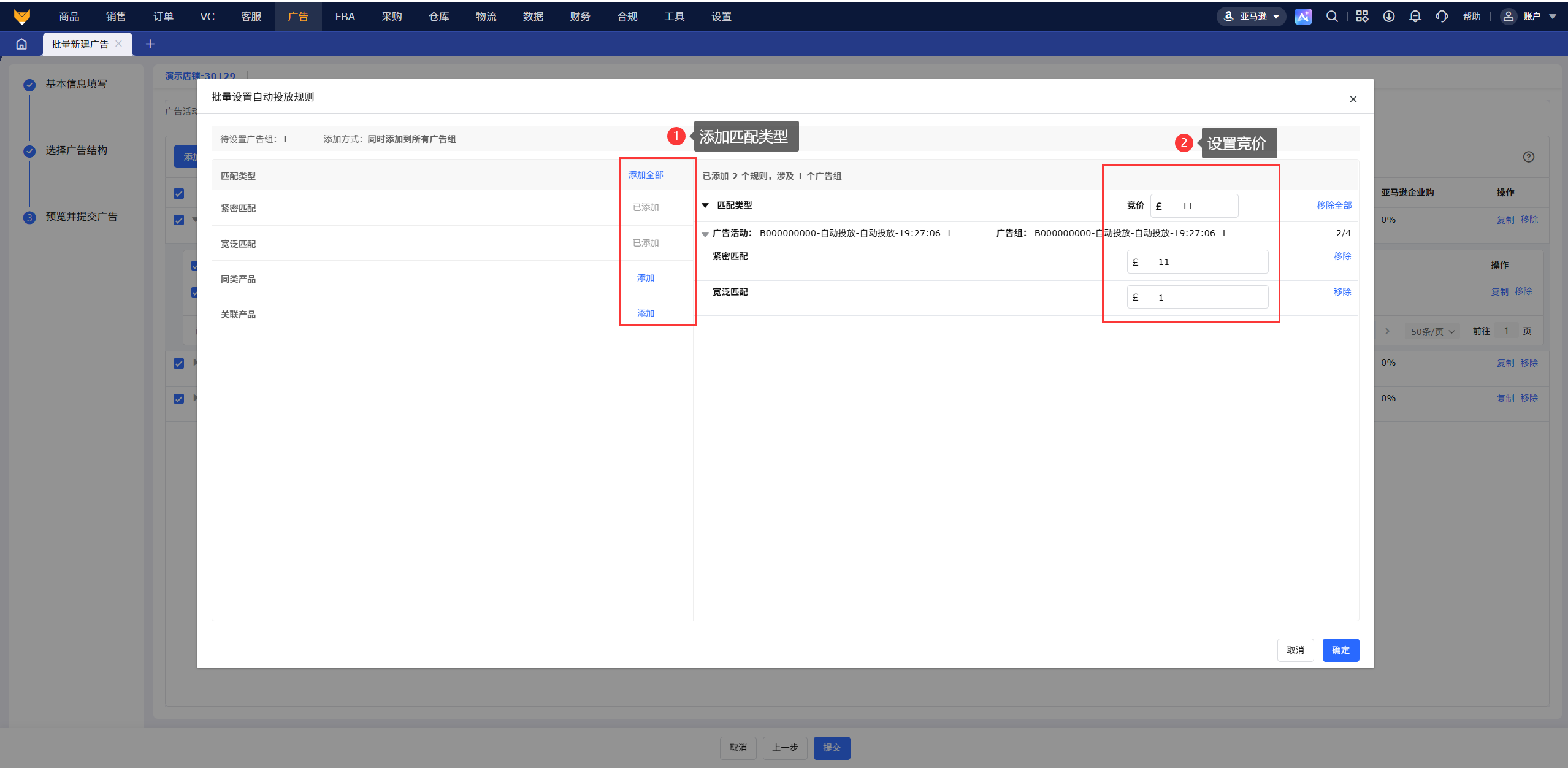The width and height of the screenshot is (1568, 768).
Task: Open the download center icon
Action: coord(1389,17)
